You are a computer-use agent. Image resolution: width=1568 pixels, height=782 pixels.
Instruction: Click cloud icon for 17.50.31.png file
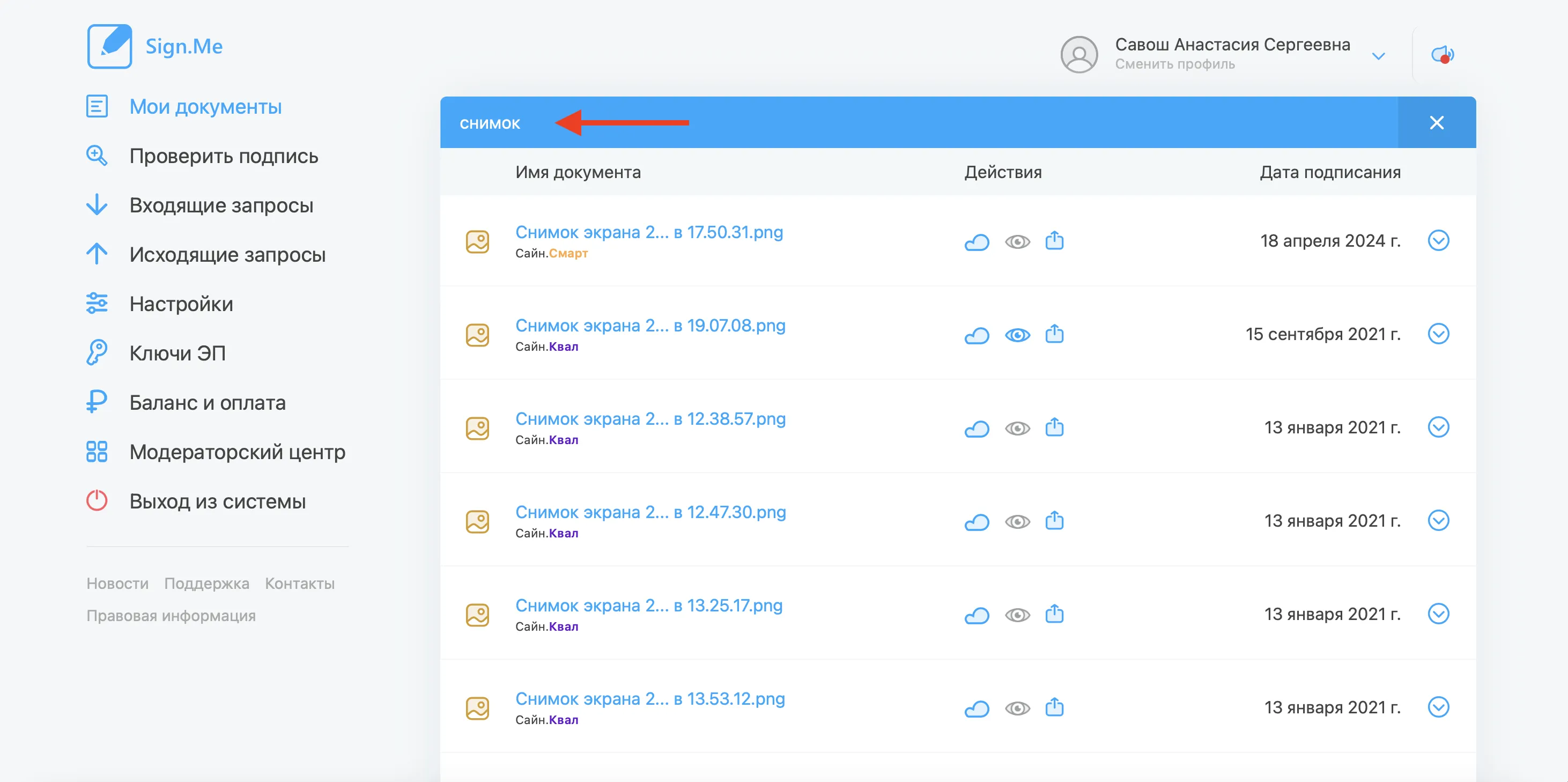(x=977, y=242)
